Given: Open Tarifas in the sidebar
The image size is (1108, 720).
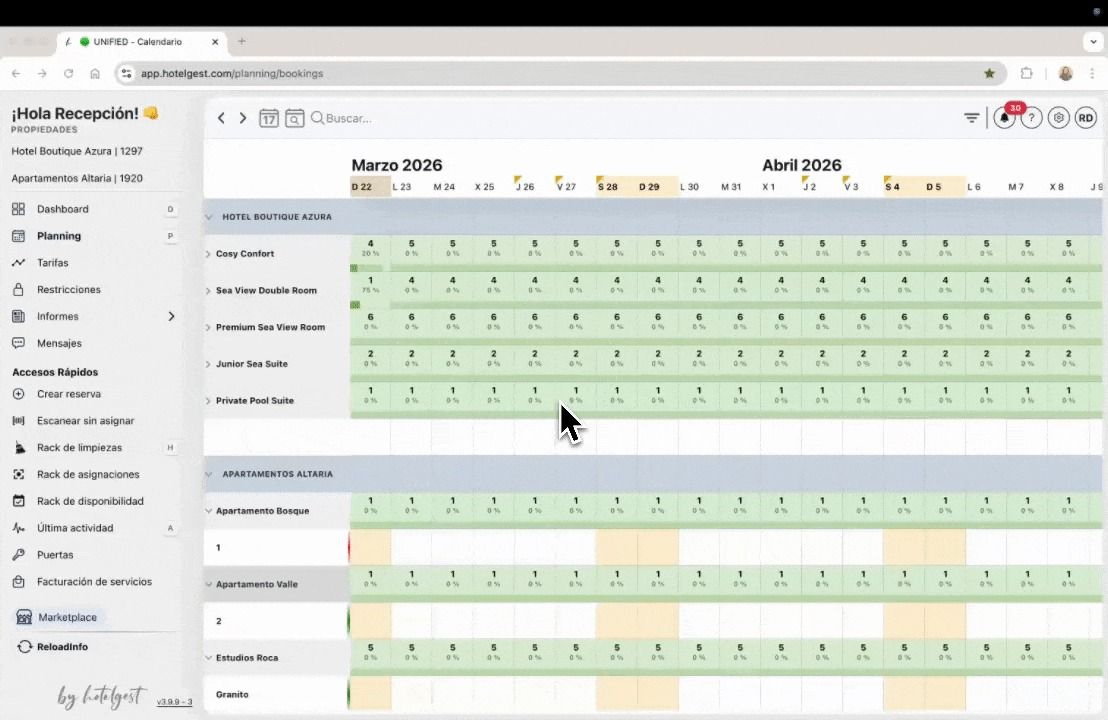Looking at the screenshot, I should (x=52, y=263).
